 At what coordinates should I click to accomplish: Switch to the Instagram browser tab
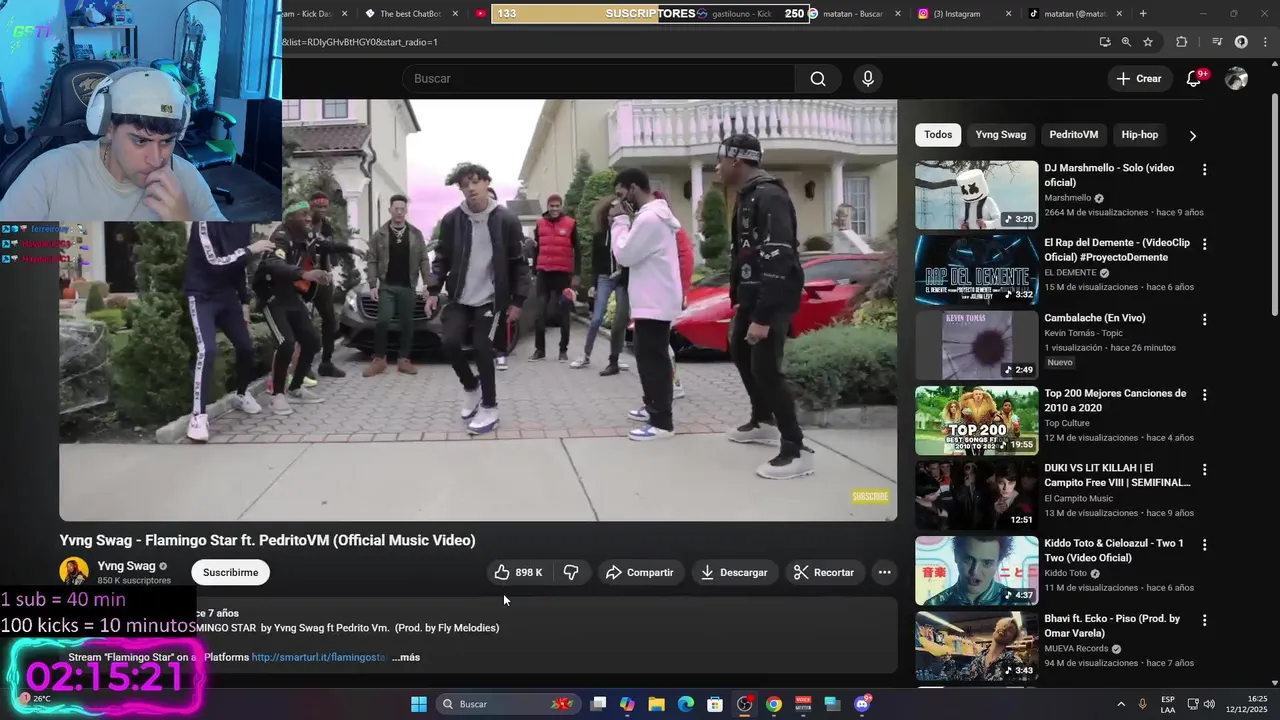[x=965, y=14]
